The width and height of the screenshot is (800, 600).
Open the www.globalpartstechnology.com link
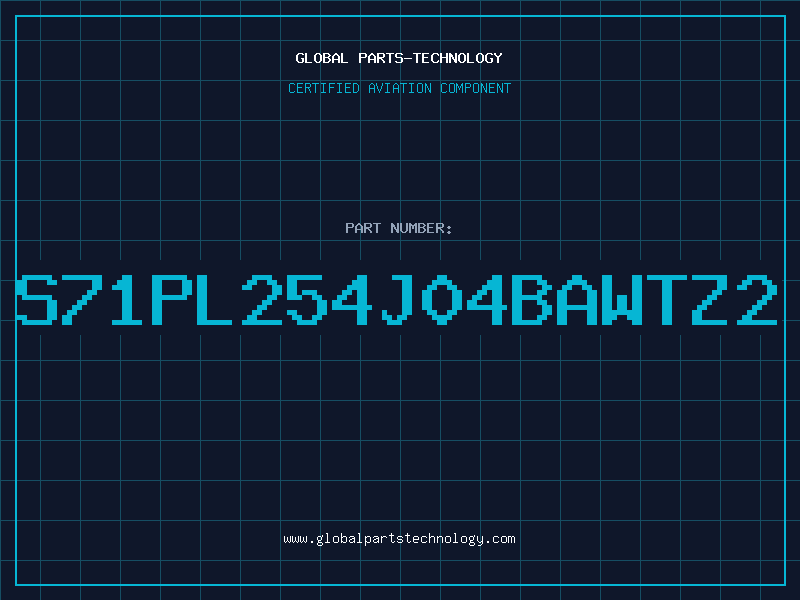click(399, 539)
